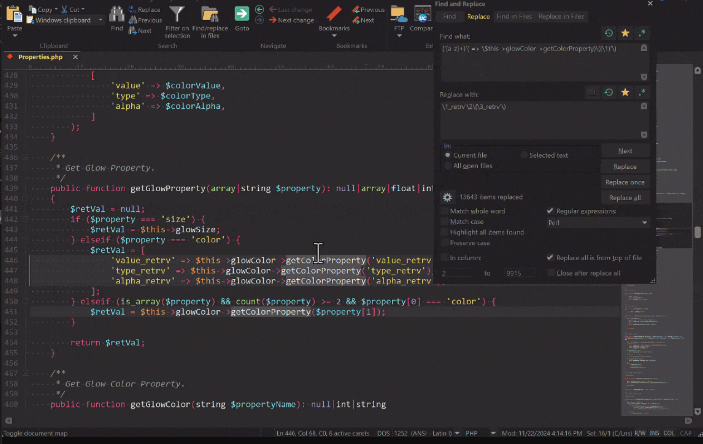The image size is (703, 444).
Task: Enable Match whole word checkbox
Action: pos(445,211)
